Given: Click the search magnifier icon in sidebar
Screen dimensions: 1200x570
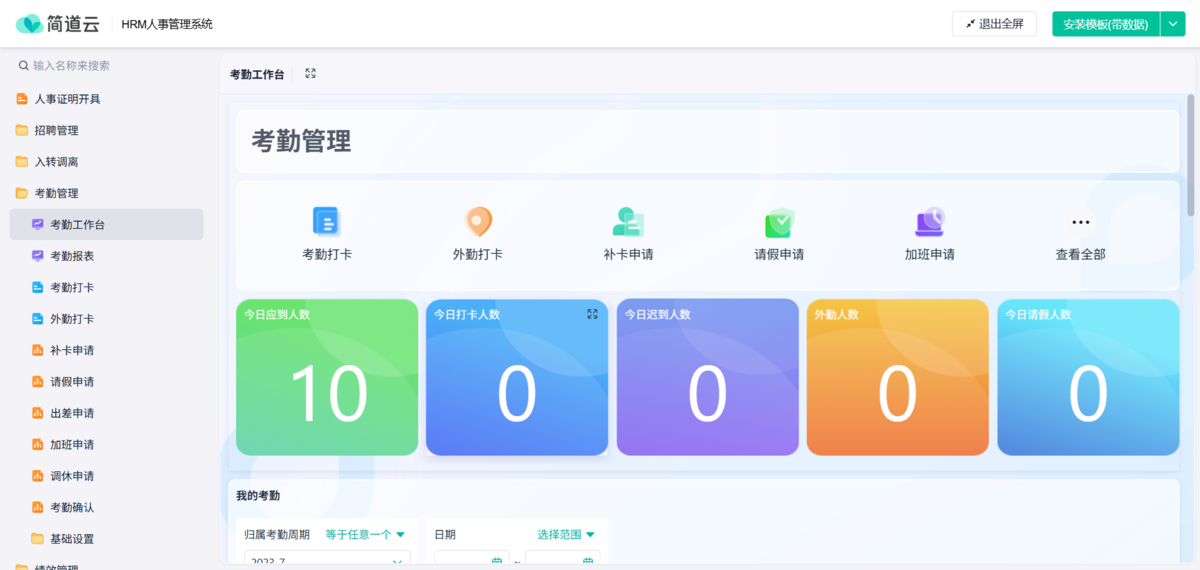Looking at the screenshot, I should (x=24, y=66).
